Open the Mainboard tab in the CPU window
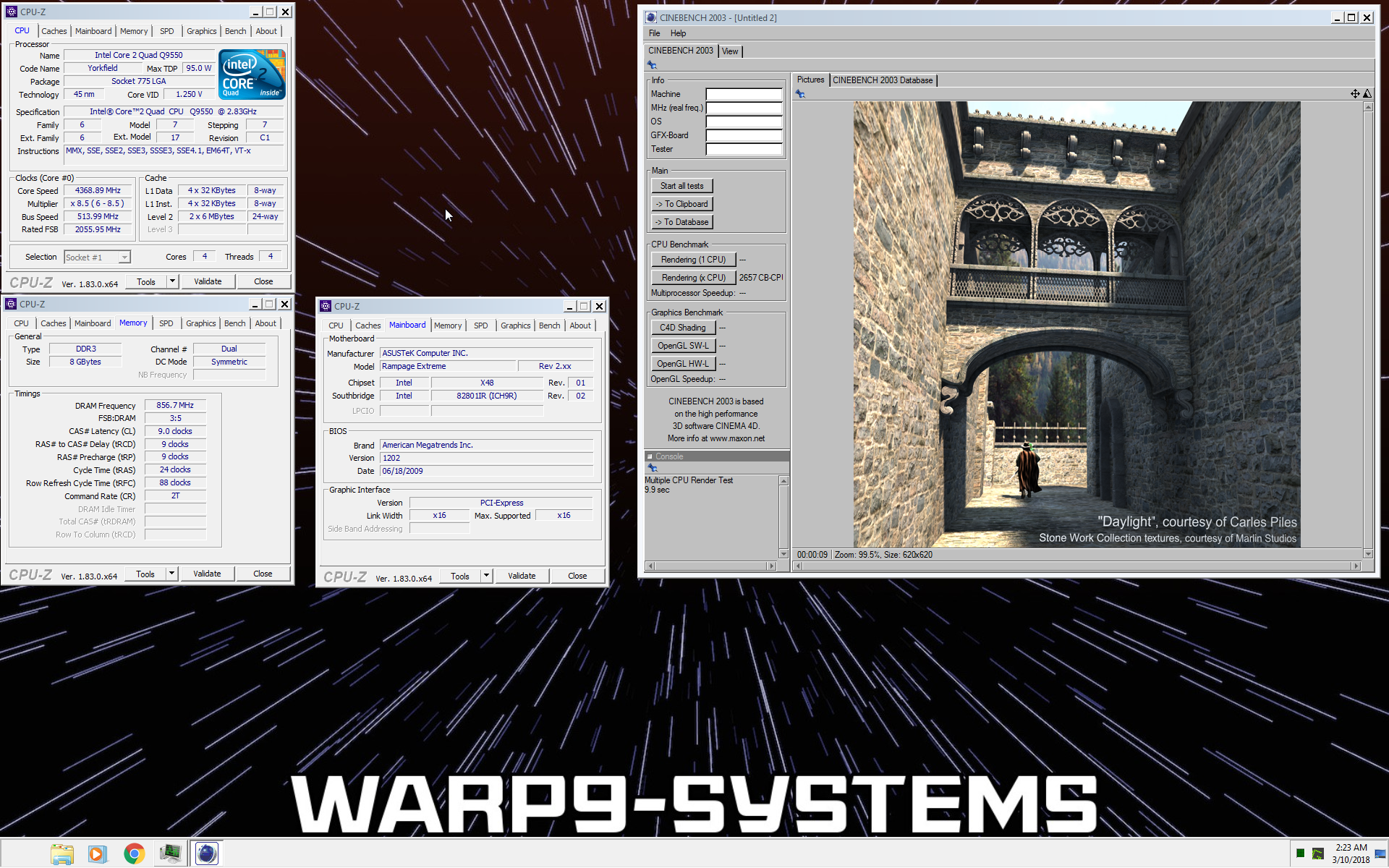This screenshot has width=1389, height=868. click(x=93, y=31)
